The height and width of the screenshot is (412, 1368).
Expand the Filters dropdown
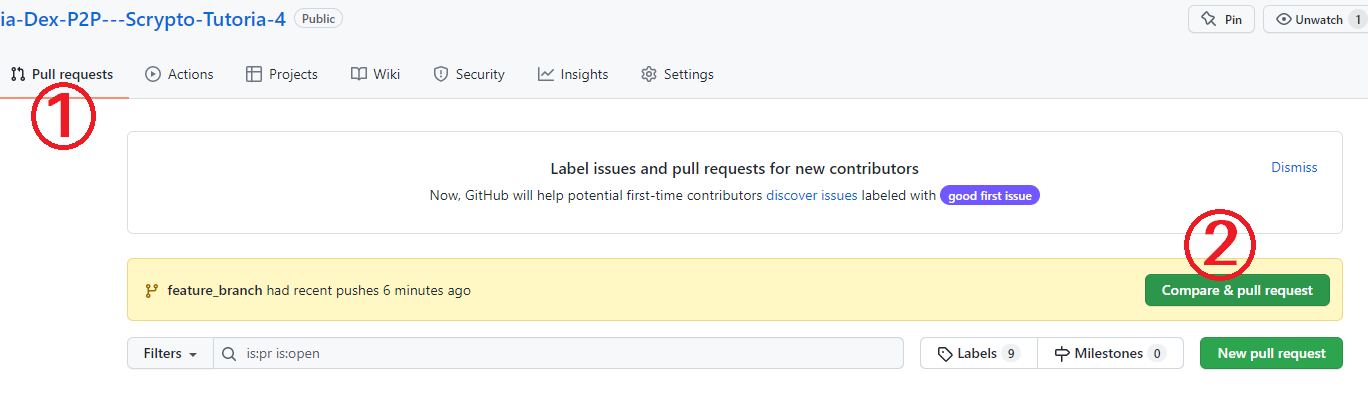point(170,353)
